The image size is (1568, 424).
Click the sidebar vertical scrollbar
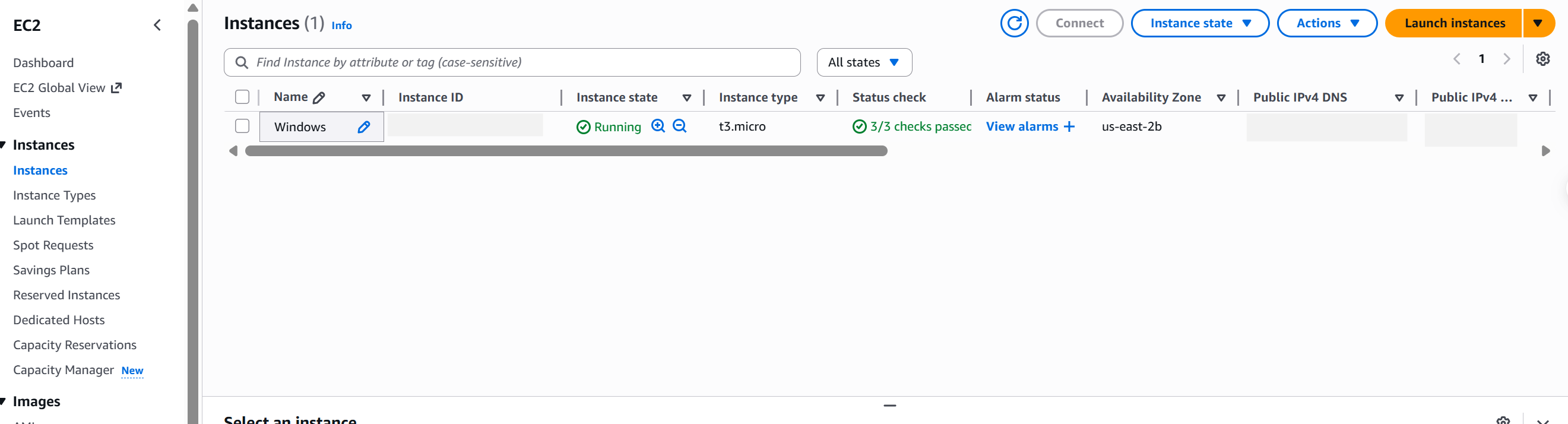coord(193,222)
